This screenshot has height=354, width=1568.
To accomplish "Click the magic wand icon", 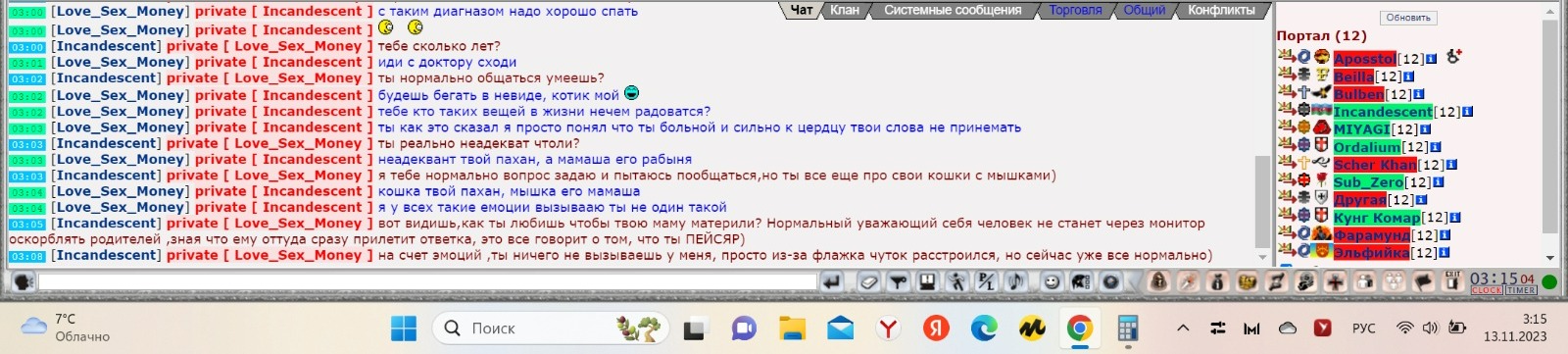I will 1188,282.
